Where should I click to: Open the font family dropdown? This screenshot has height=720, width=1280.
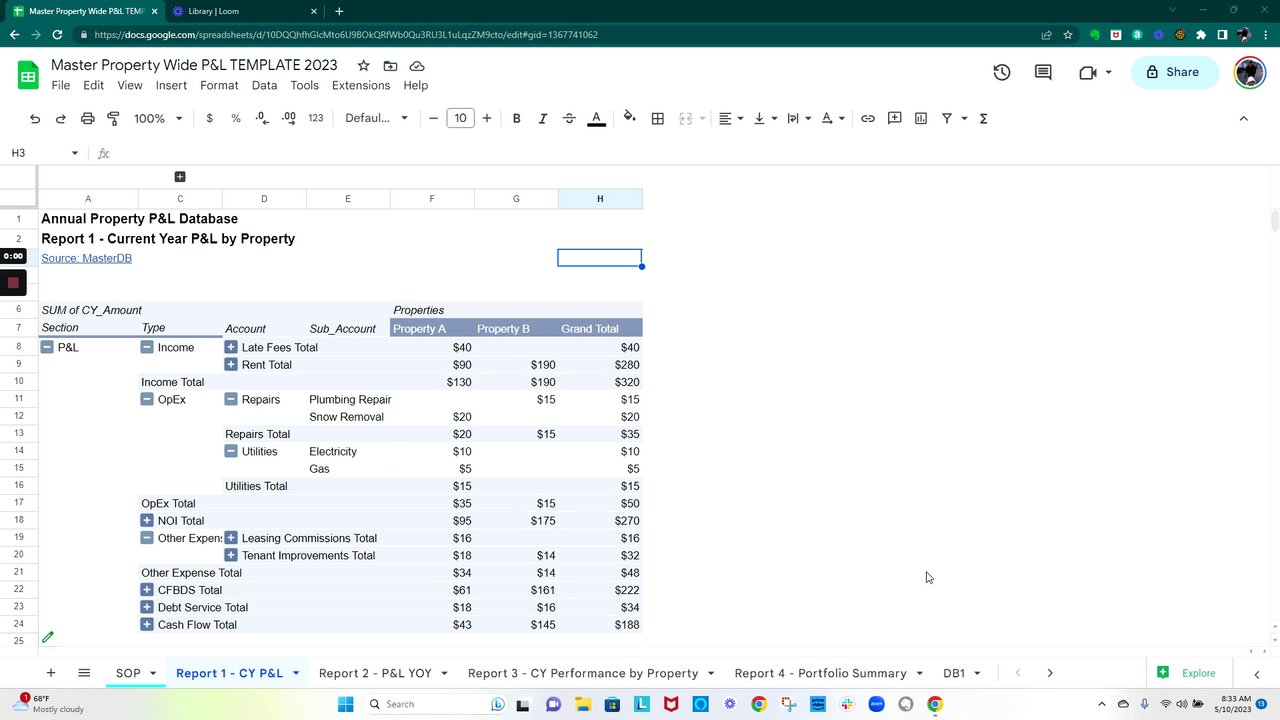point(376,118)
